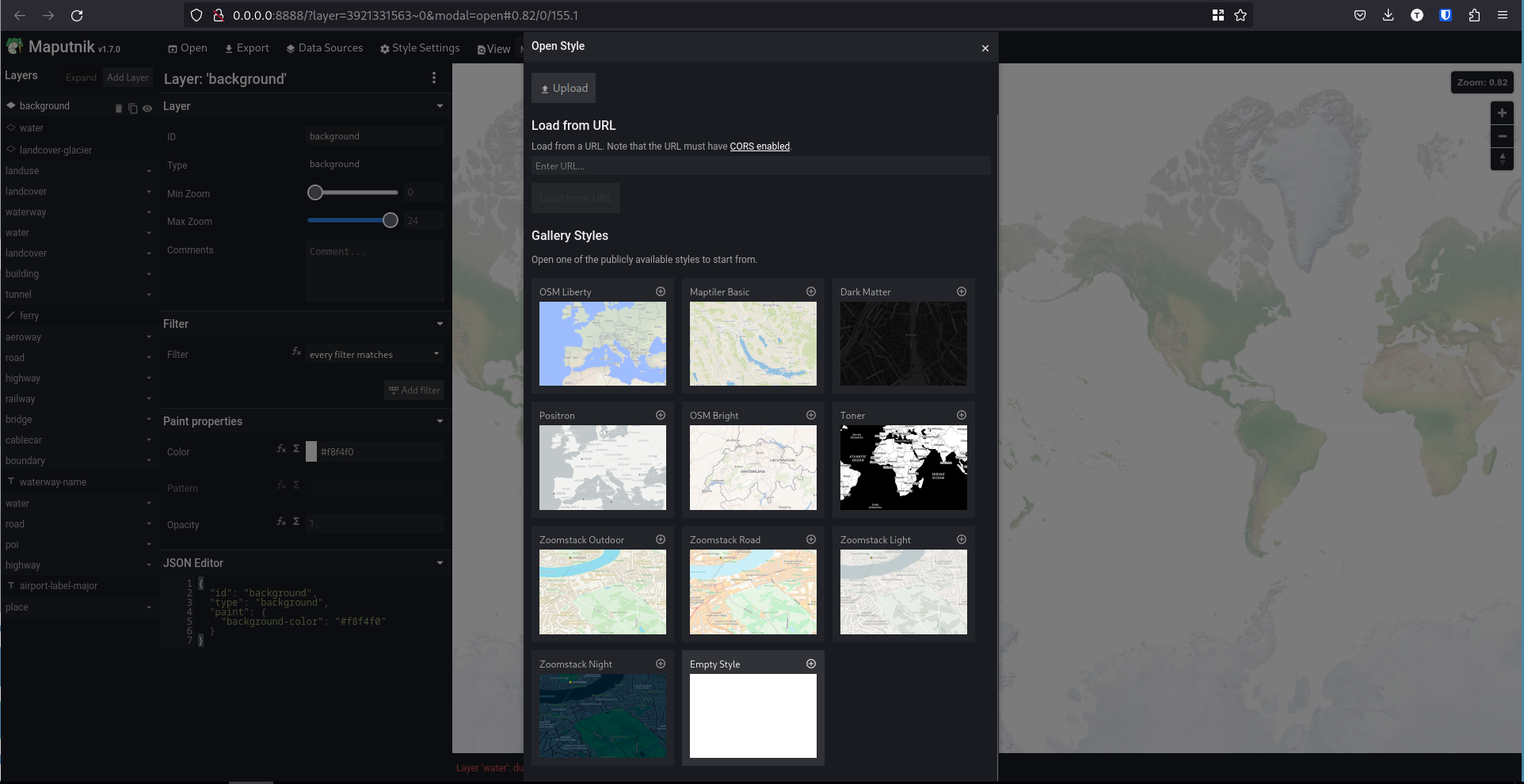Click plus icon on Positron card

(x=661, y=415)
